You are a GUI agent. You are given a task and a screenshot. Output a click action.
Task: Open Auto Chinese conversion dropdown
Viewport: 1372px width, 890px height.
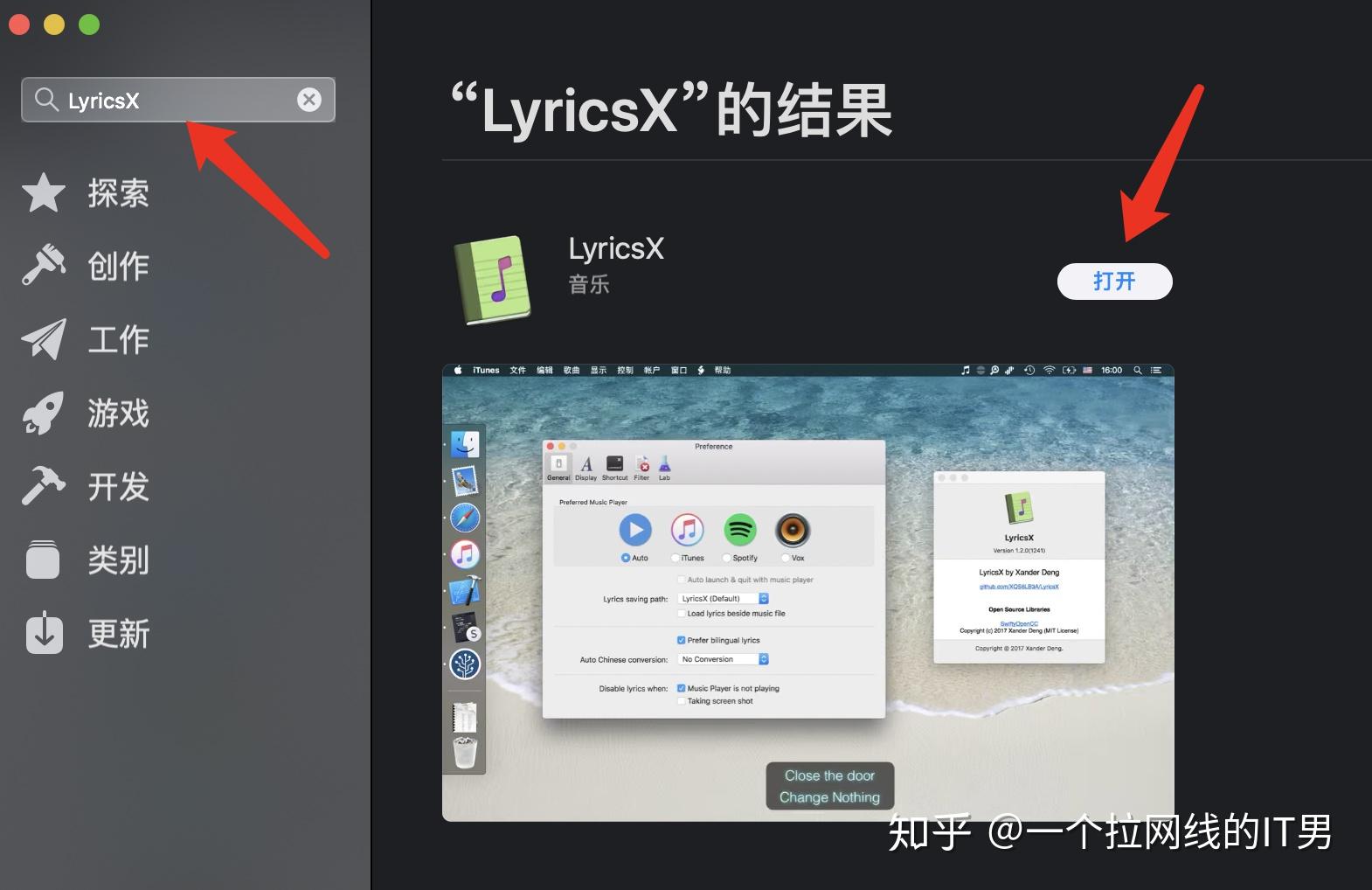click(x=724, y=659)
